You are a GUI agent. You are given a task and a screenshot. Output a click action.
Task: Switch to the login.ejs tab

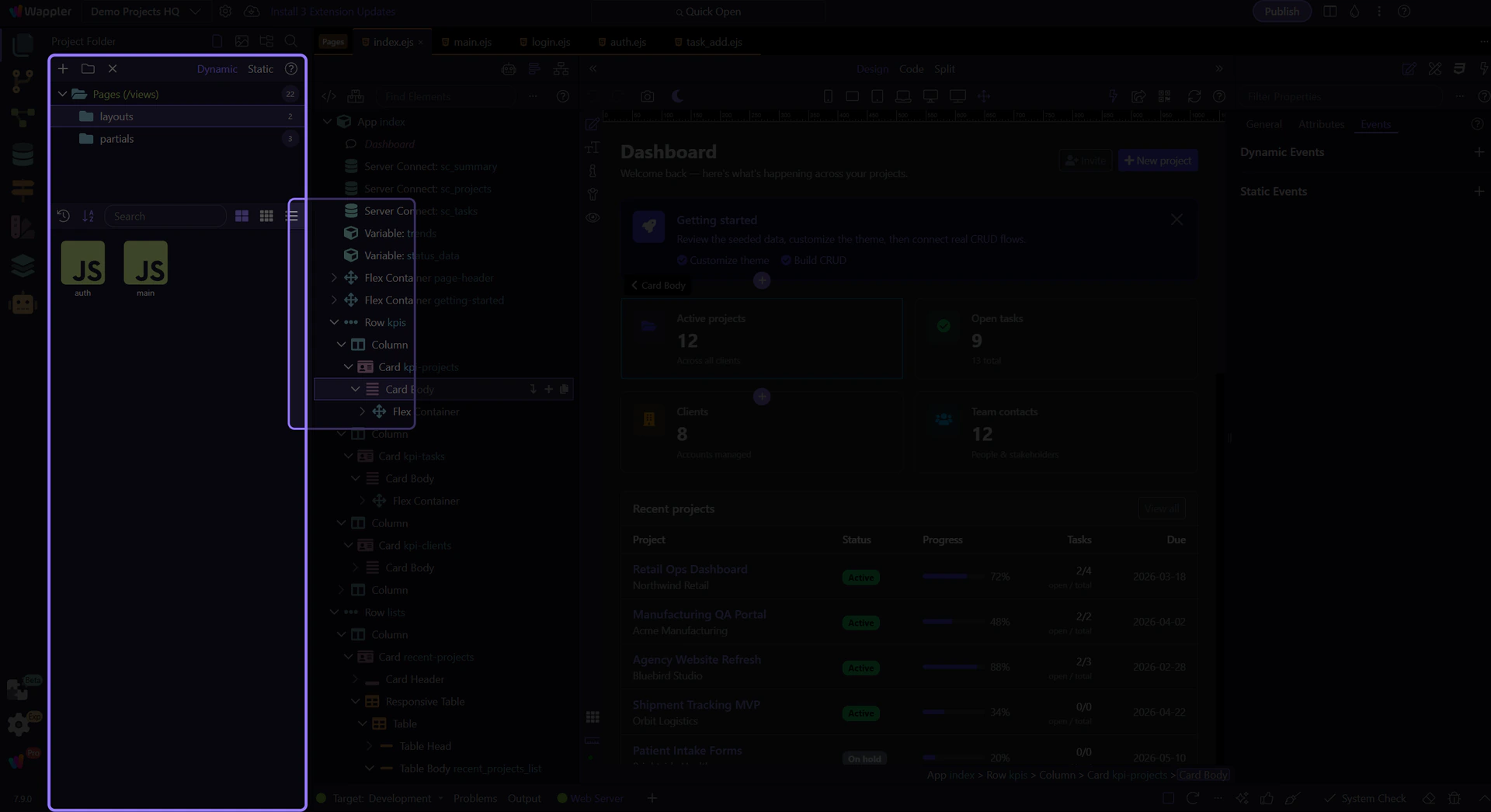(550, 42)
